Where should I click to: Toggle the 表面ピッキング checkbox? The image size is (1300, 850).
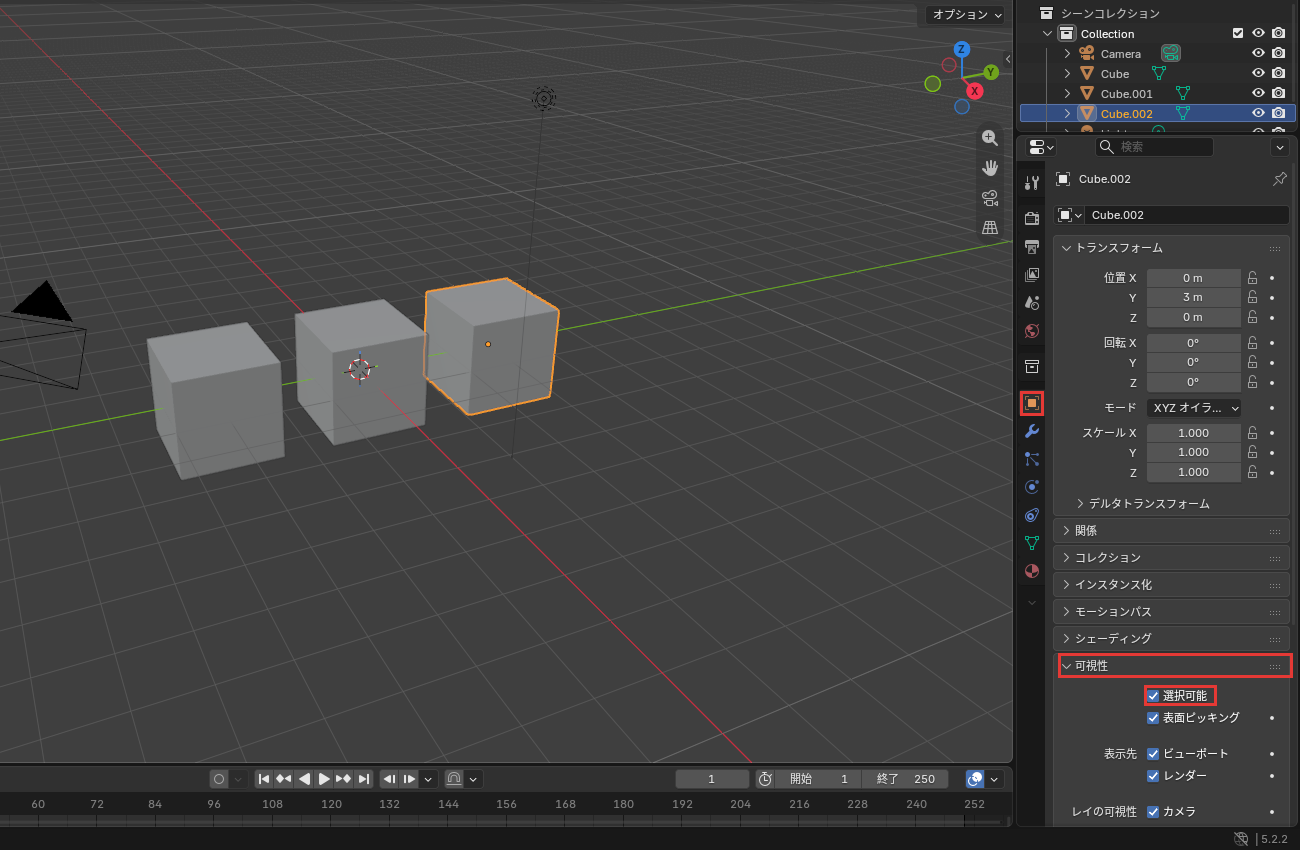tap(1153, 718)
